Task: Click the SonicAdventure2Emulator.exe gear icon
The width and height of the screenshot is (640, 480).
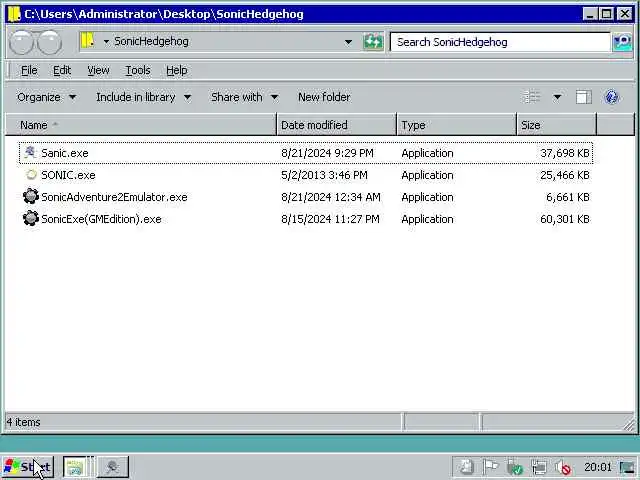Action: pos(31,196)
